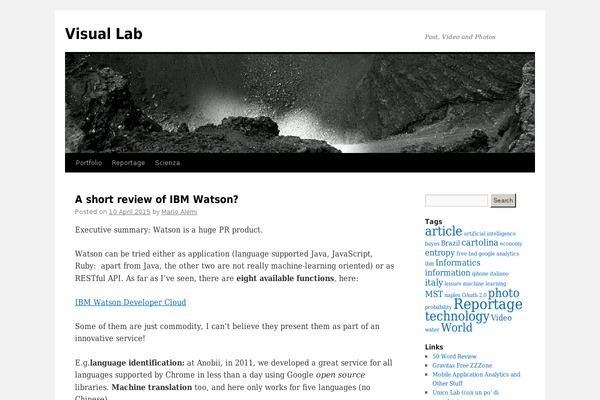
Task: Open the post title A short review of IBM Watson?
Action: pyautogui.click(x=157, y=199)
